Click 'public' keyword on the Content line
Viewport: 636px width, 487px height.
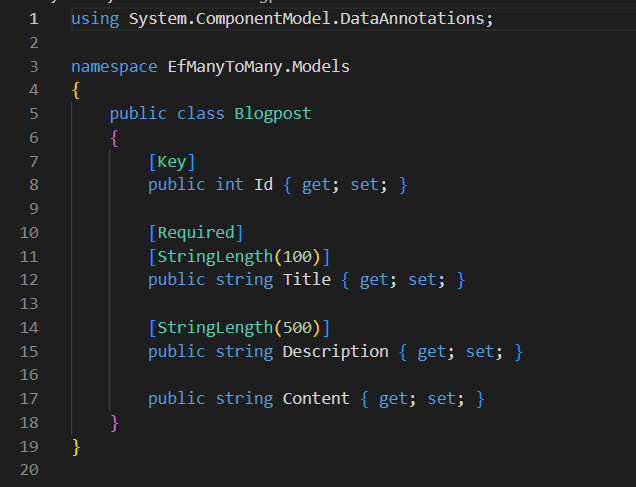point(176,399)
